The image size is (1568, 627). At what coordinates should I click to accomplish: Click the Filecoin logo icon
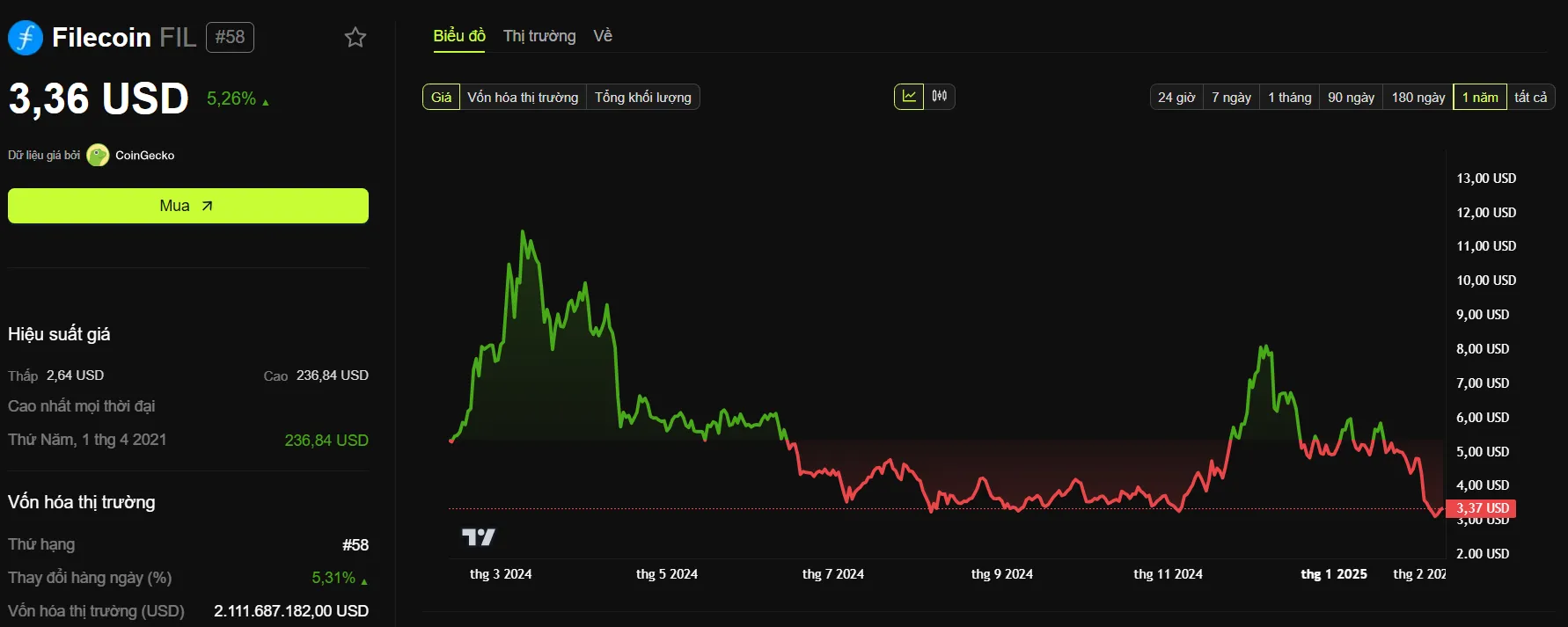click(x=26, y=37)
